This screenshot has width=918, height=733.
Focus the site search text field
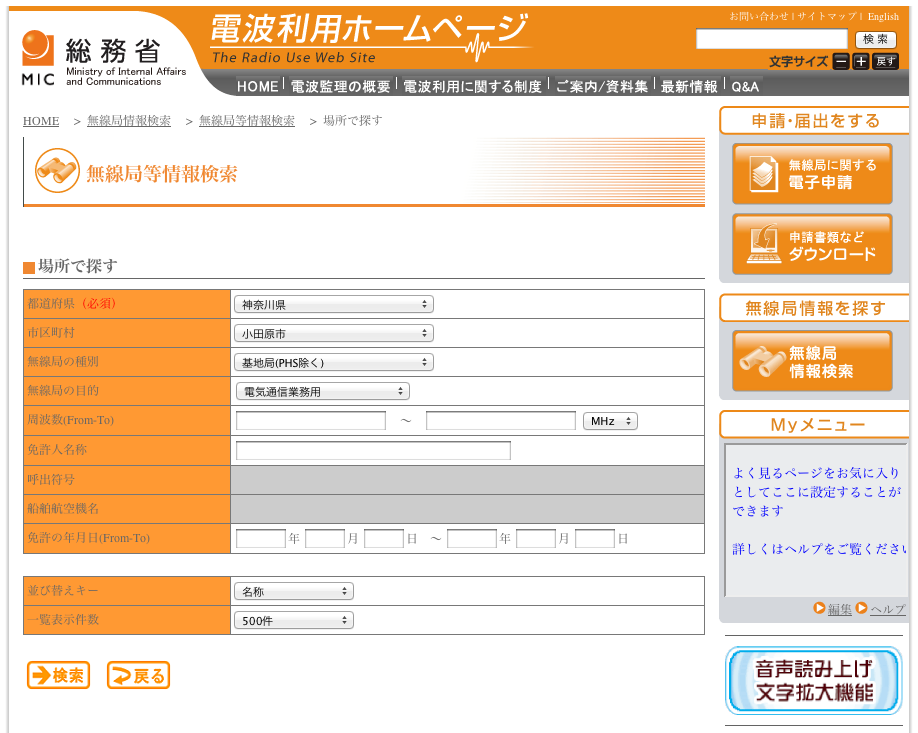pos(772,39)
